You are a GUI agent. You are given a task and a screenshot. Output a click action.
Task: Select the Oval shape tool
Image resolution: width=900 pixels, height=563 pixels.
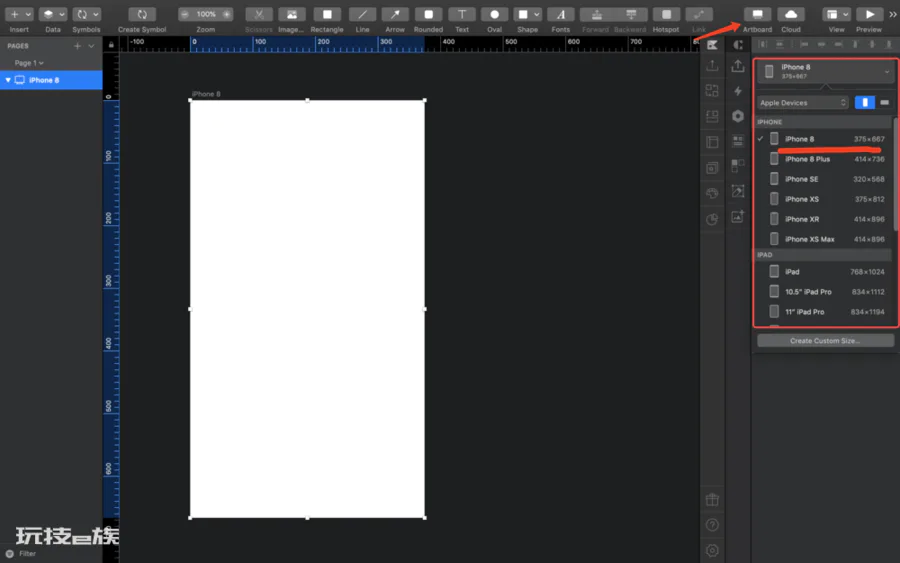pyautogui.click(x=494, y=14)
